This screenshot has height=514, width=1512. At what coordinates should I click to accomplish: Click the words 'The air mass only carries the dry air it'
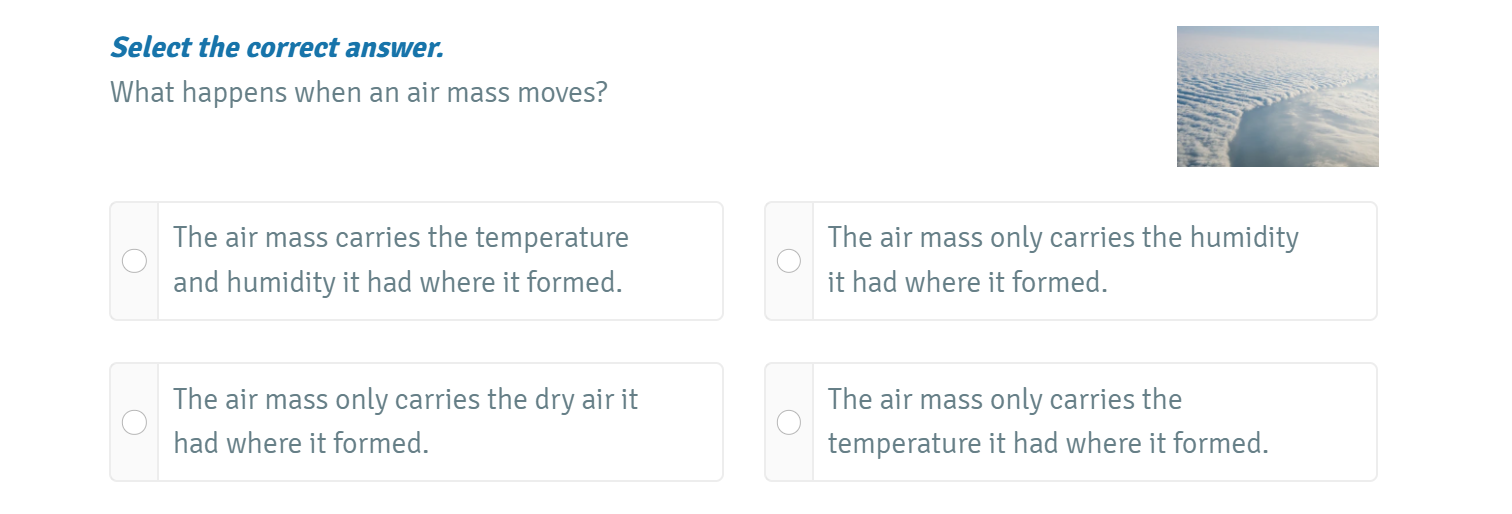(x=405, y=400)
